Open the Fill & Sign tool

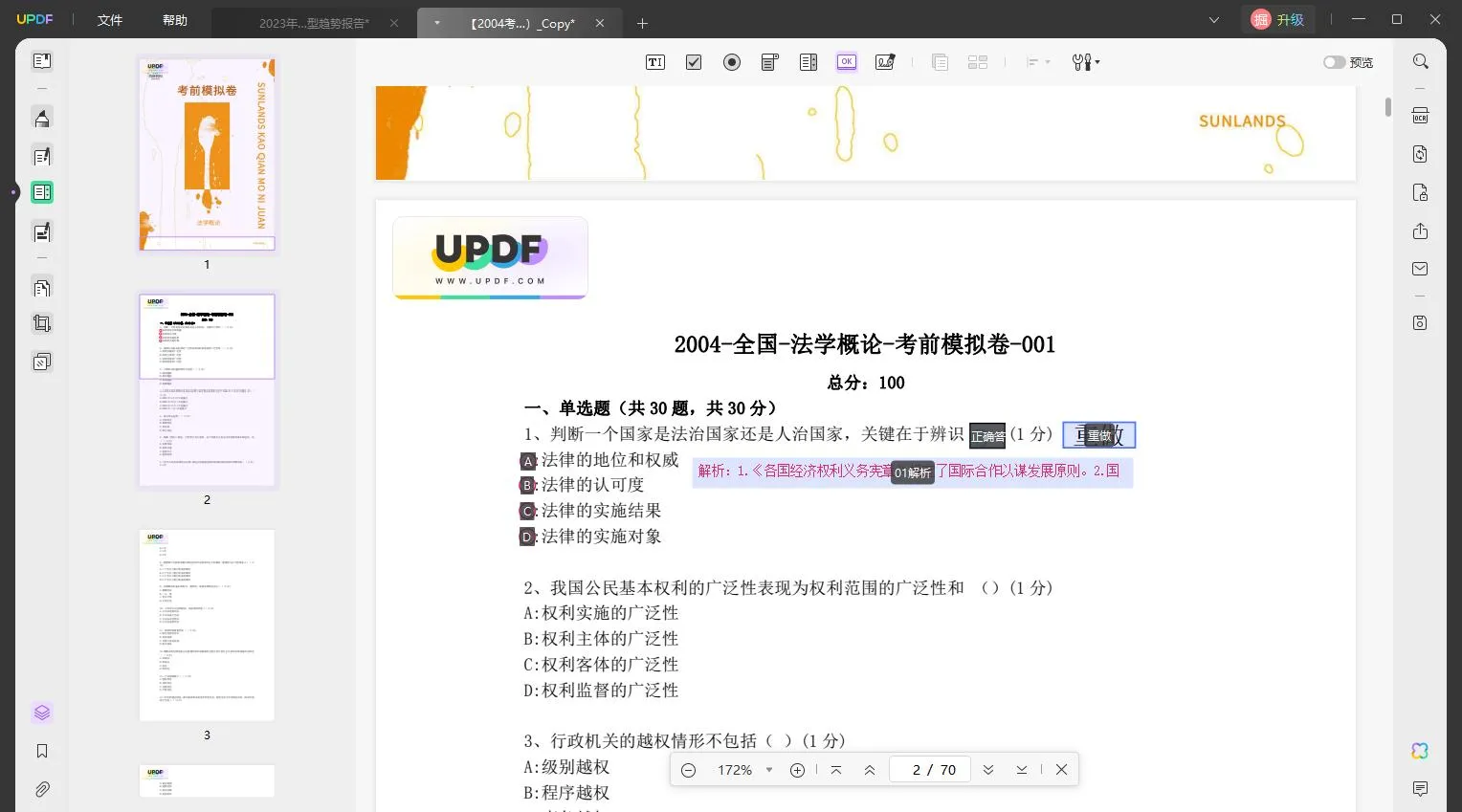[42, 231]
